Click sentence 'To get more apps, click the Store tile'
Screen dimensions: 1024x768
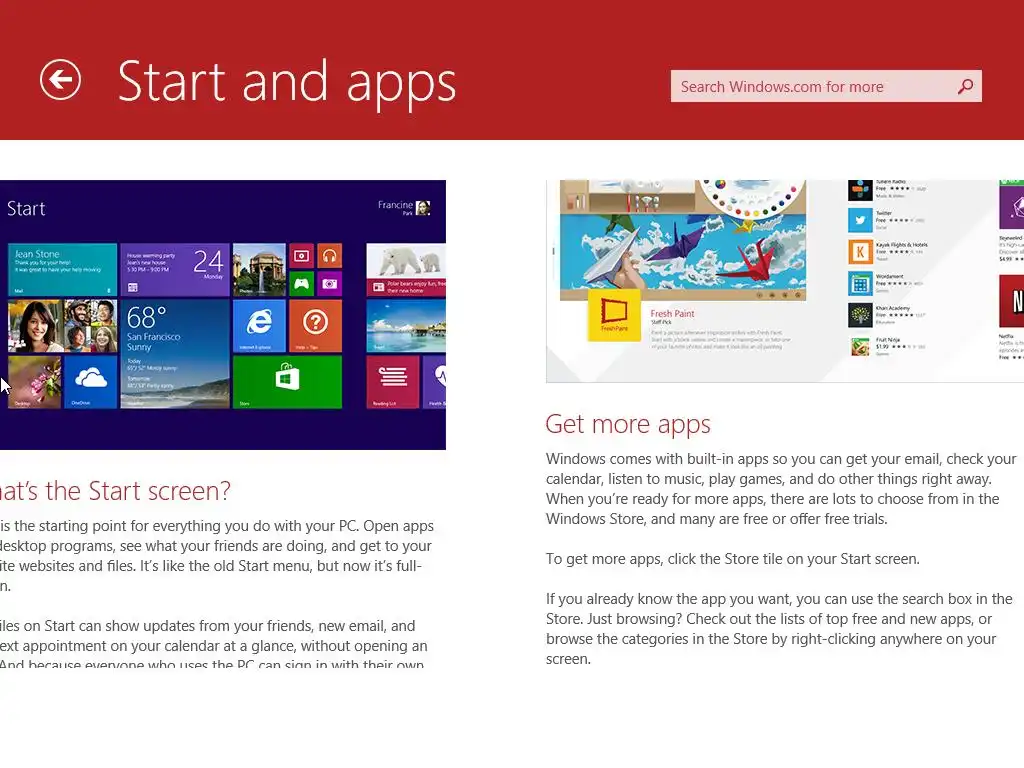tap(733, 559)
